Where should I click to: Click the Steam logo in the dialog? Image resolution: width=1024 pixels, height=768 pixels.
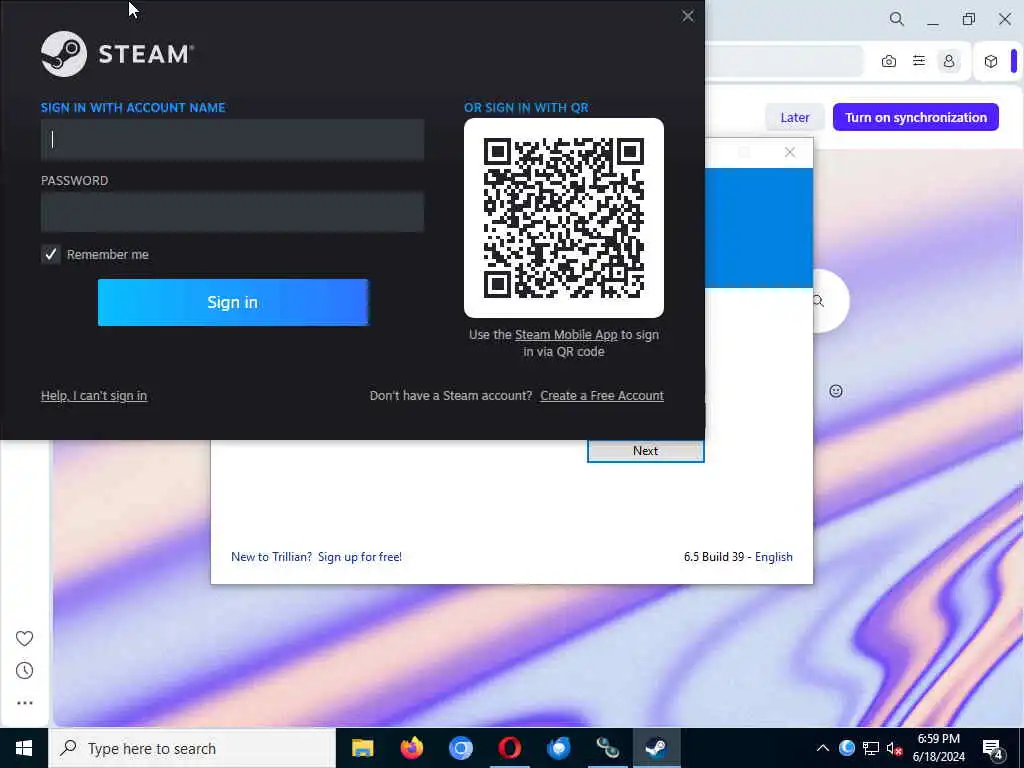click(x=118, y=54)
